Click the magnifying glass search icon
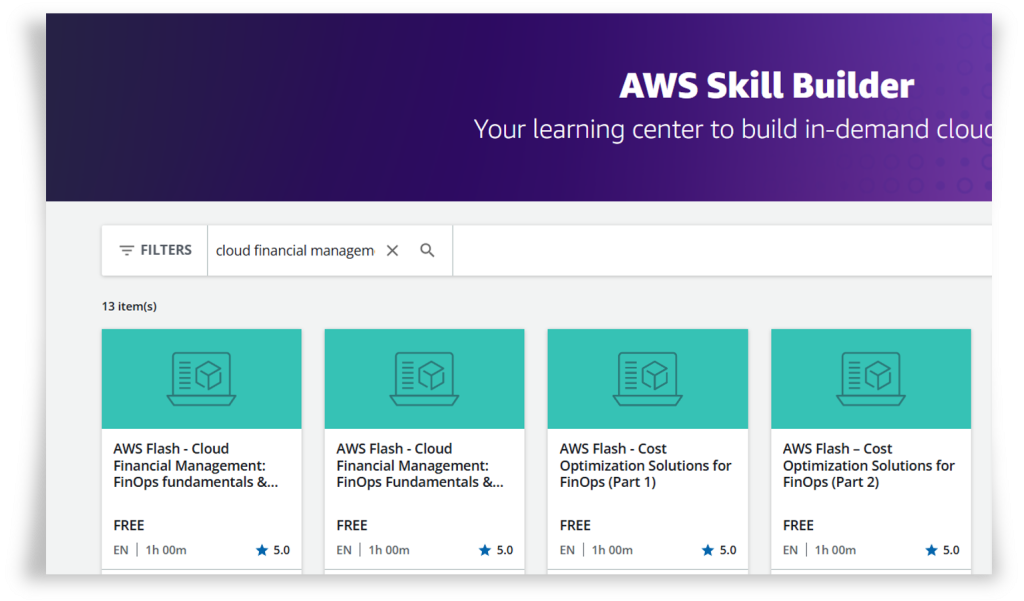1024x601 pixels. coord(427,251)
